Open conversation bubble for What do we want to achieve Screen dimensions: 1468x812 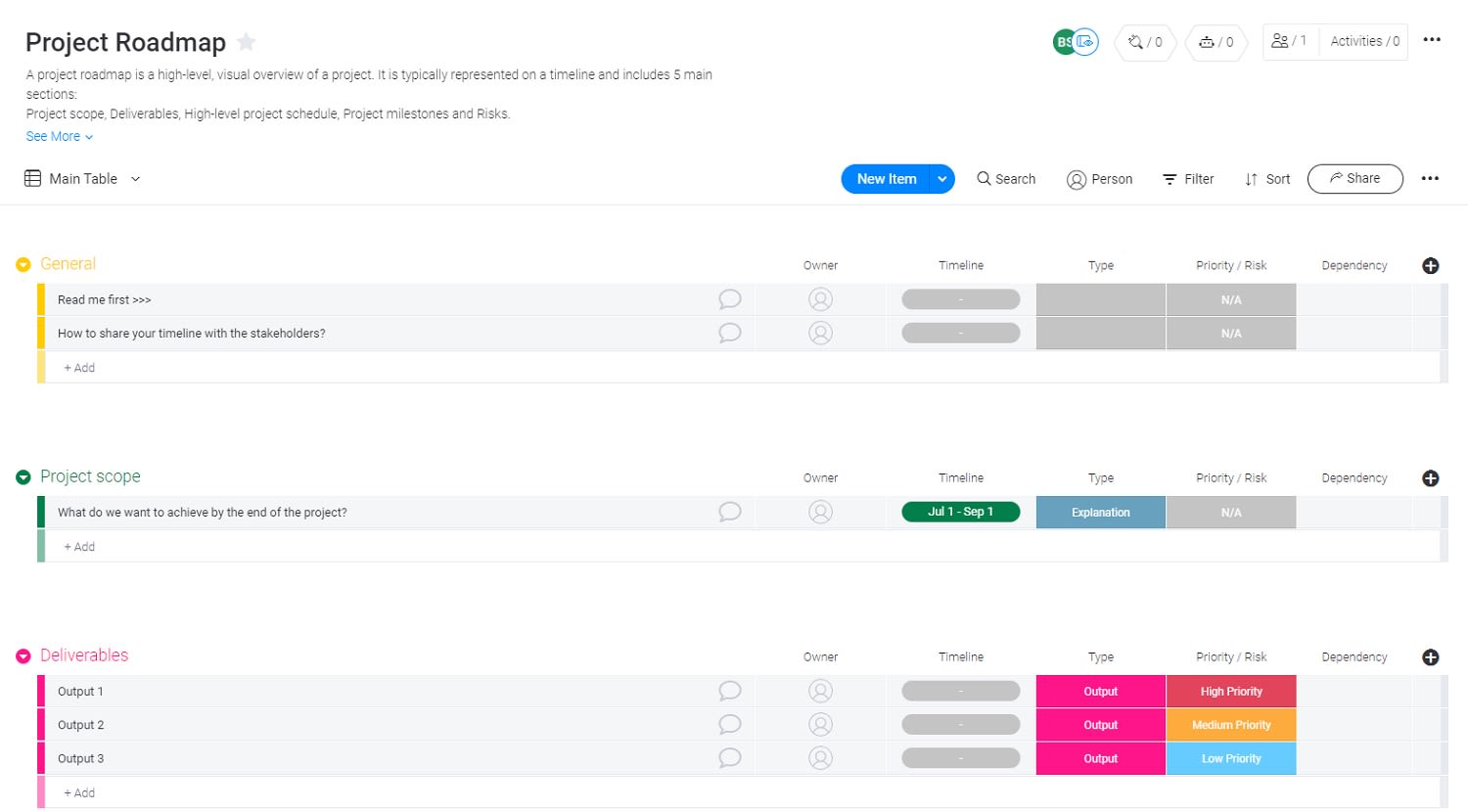pyautogui.click(x=730, y=512)
